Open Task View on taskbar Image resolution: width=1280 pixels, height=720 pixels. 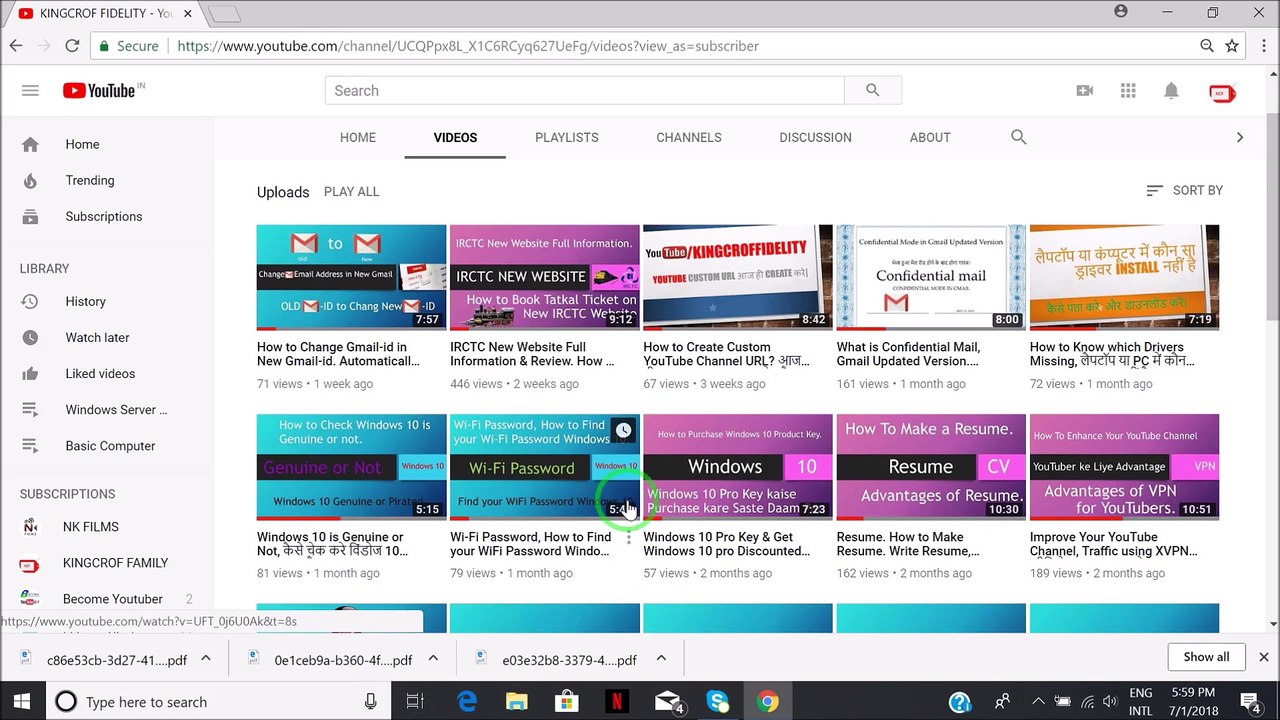click(415, 701)
